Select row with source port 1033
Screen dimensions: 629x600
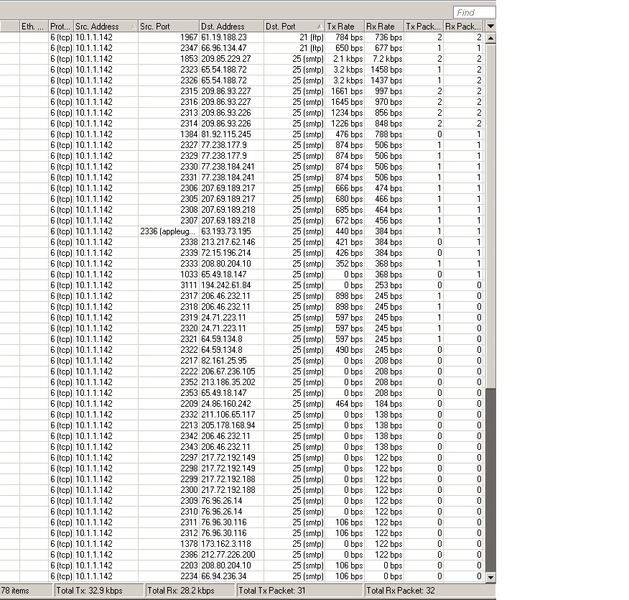point(241,275)
